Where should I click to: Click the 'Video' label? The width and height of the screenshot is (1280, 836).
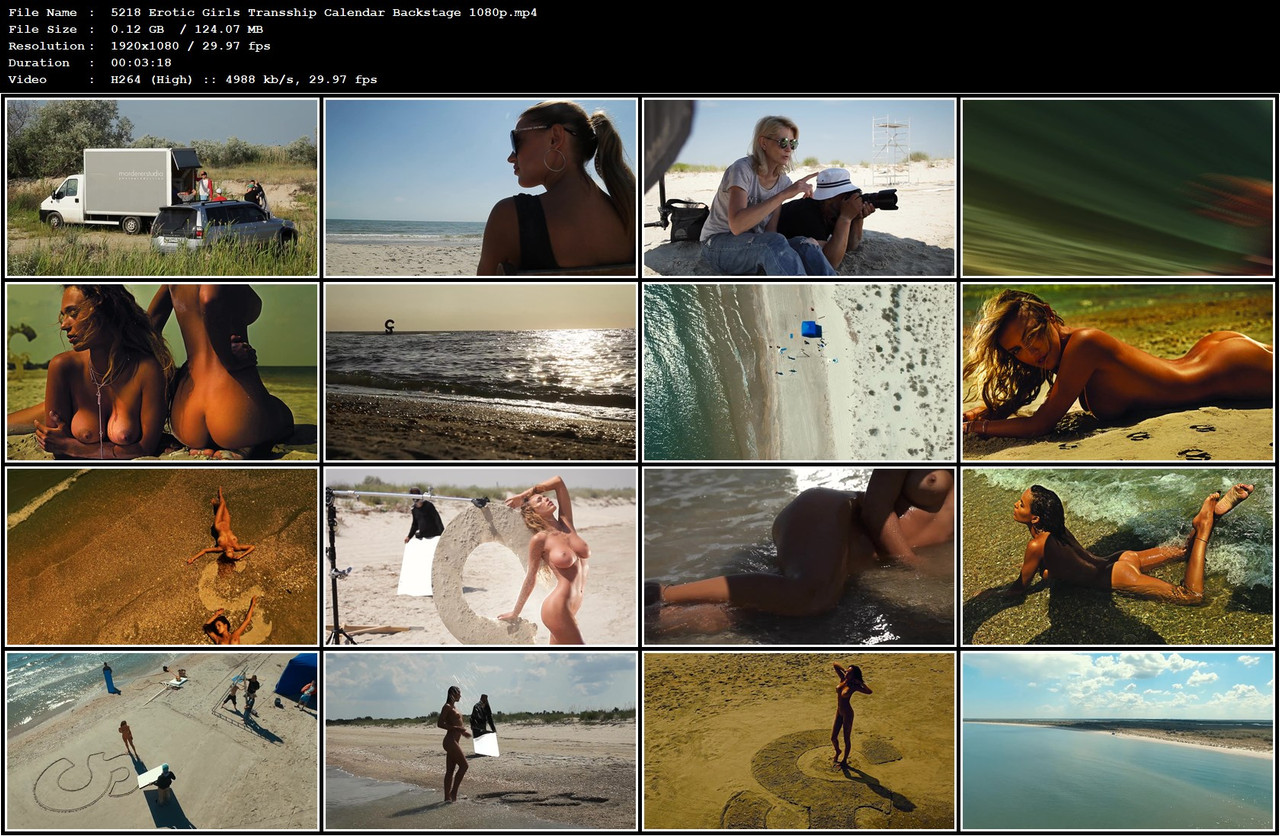(x=27, y=80)
